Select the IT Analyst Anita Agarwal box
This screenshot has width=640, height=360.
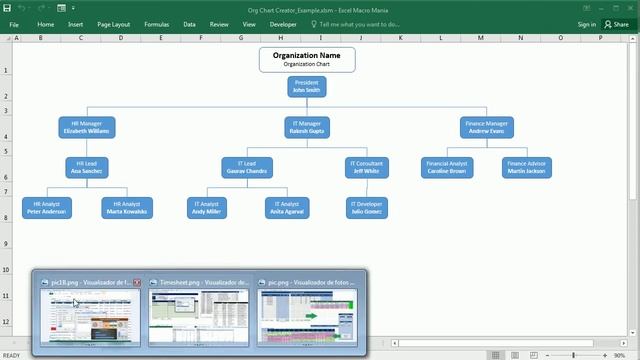pyautogui.click(x=287, y=208)
